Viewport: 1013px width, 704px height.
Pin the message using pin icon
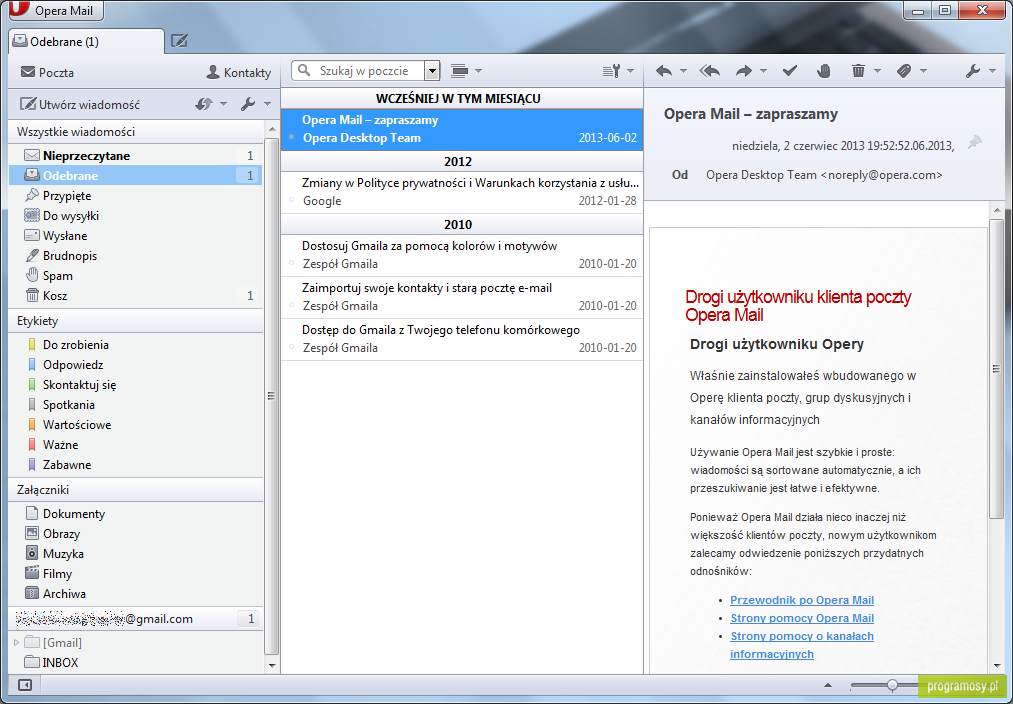coord(974,143)
